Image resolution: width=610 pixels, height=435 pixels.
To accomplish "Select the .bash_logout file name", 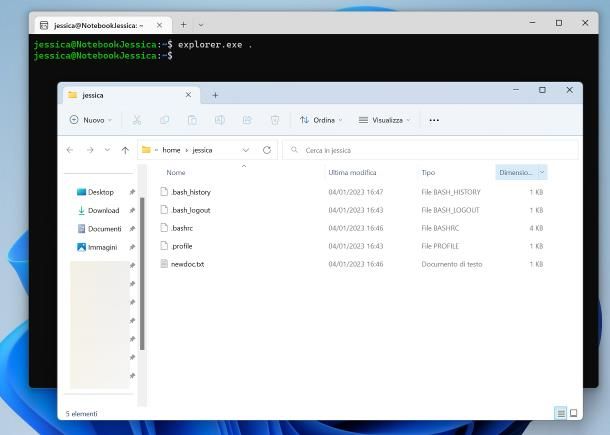I will 191,210.
